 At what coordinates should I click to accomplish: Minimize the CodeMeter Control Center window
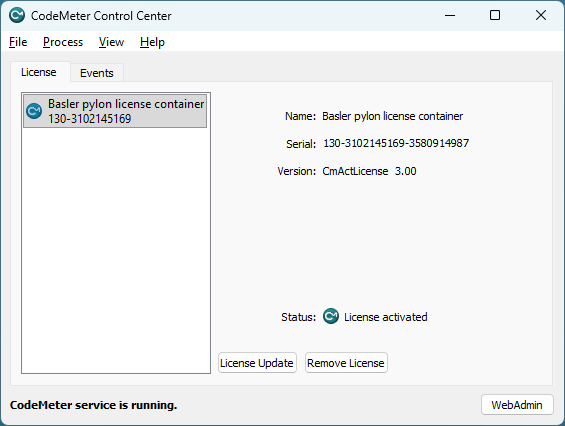point(450,15)
